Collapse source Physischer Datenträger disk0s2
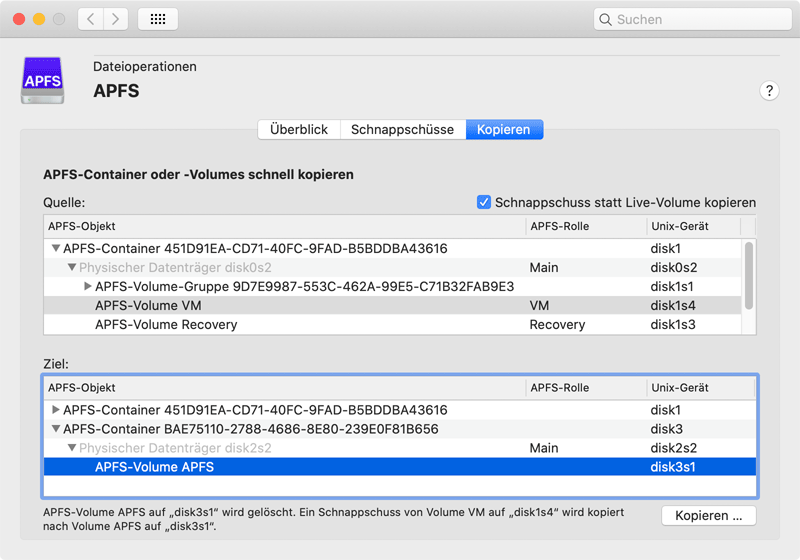The image size is (800, 560). pyautogui.click(x=72, y=267)
